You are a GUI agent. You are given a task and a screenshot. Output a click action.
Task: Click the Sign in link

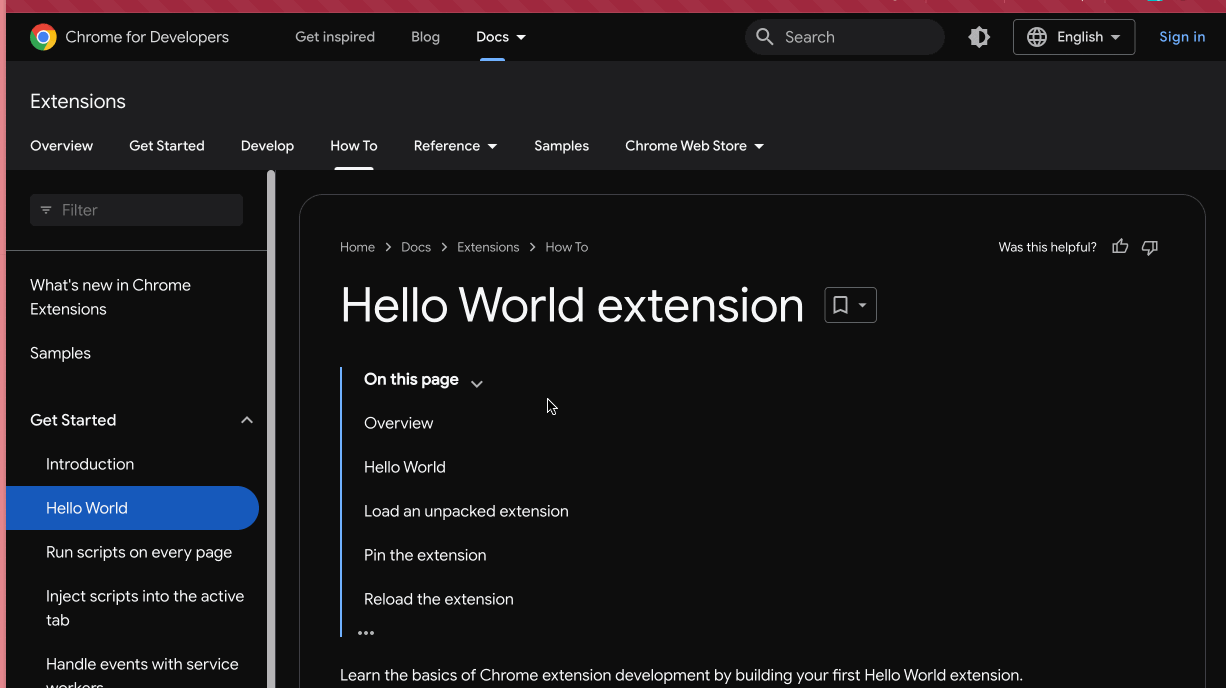pos(1181,37)
